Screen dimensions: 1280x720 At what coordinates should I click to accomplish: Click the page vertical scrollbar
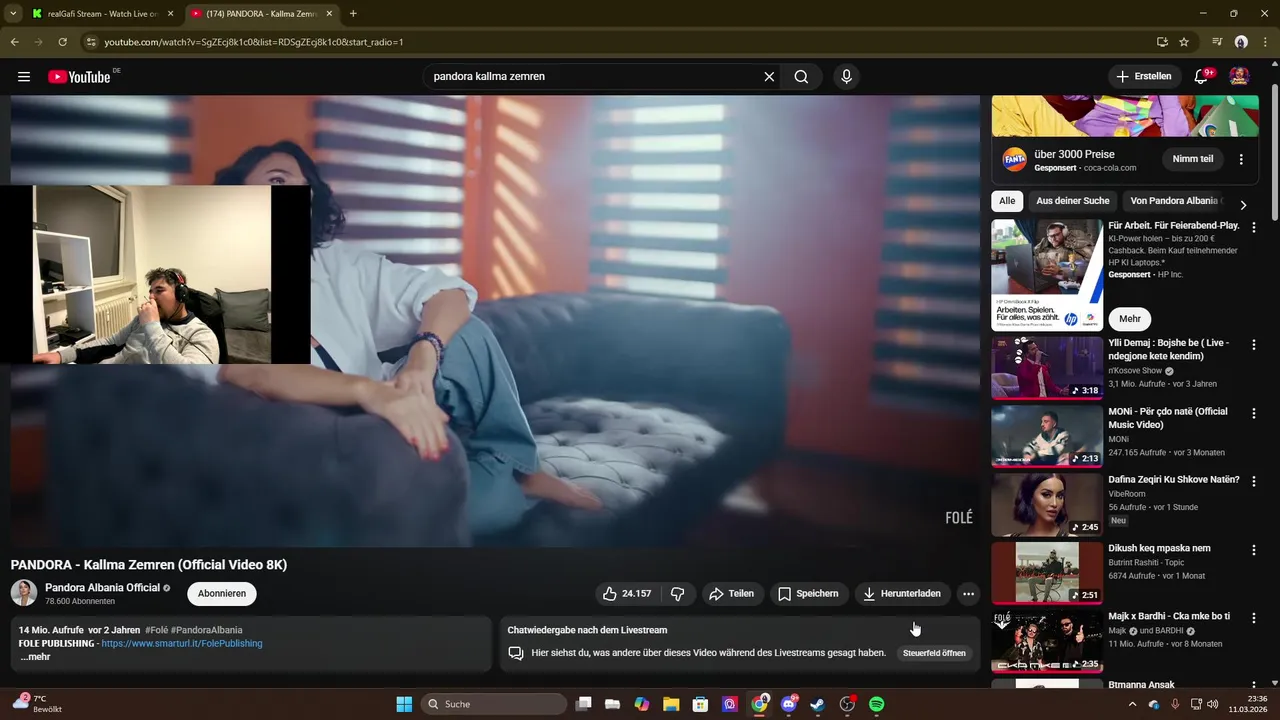1274,150
